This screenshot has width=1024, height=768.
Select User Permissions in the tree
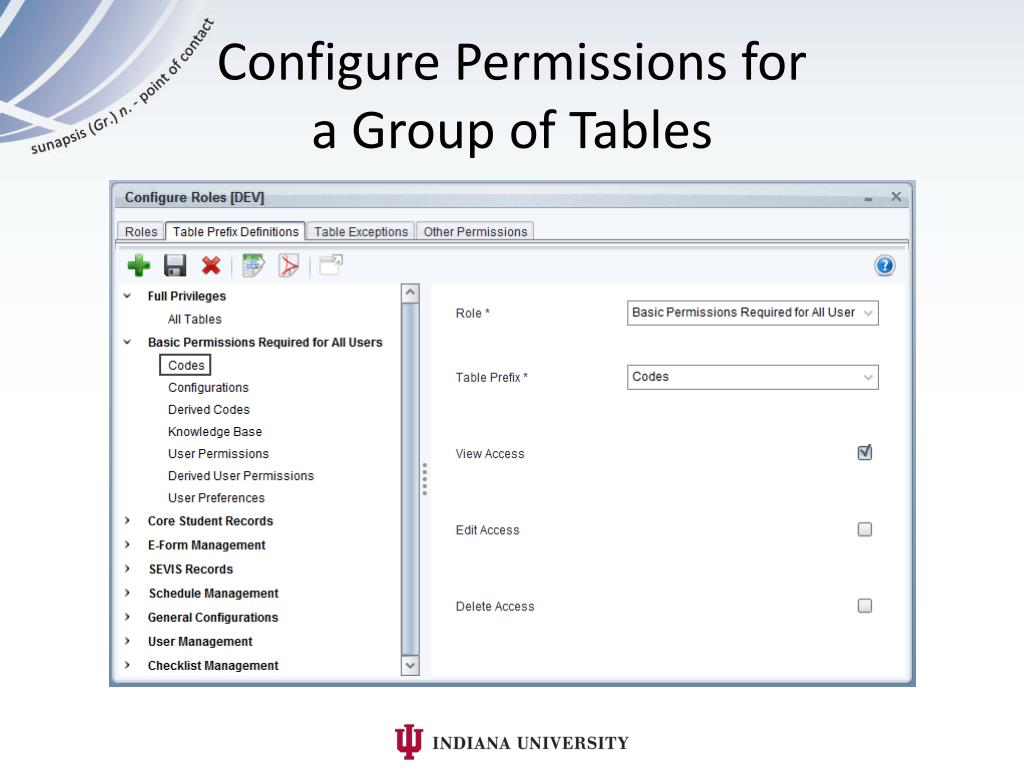pos(218,453)
